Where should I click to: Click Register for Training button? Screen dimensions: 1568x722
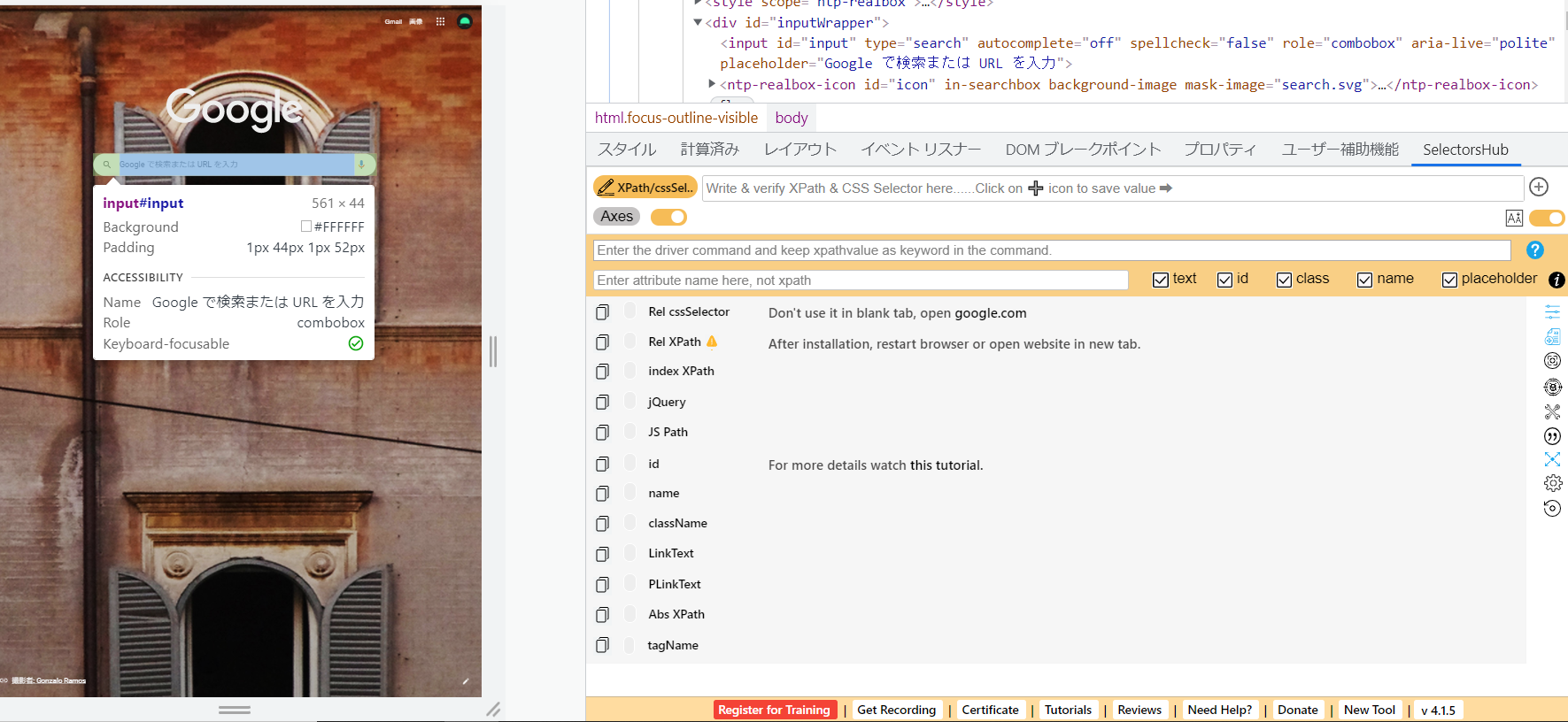774,710
